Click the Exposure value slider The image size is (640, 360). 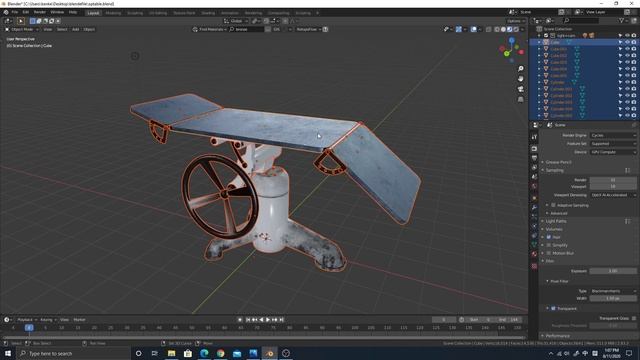coord(613,271)
